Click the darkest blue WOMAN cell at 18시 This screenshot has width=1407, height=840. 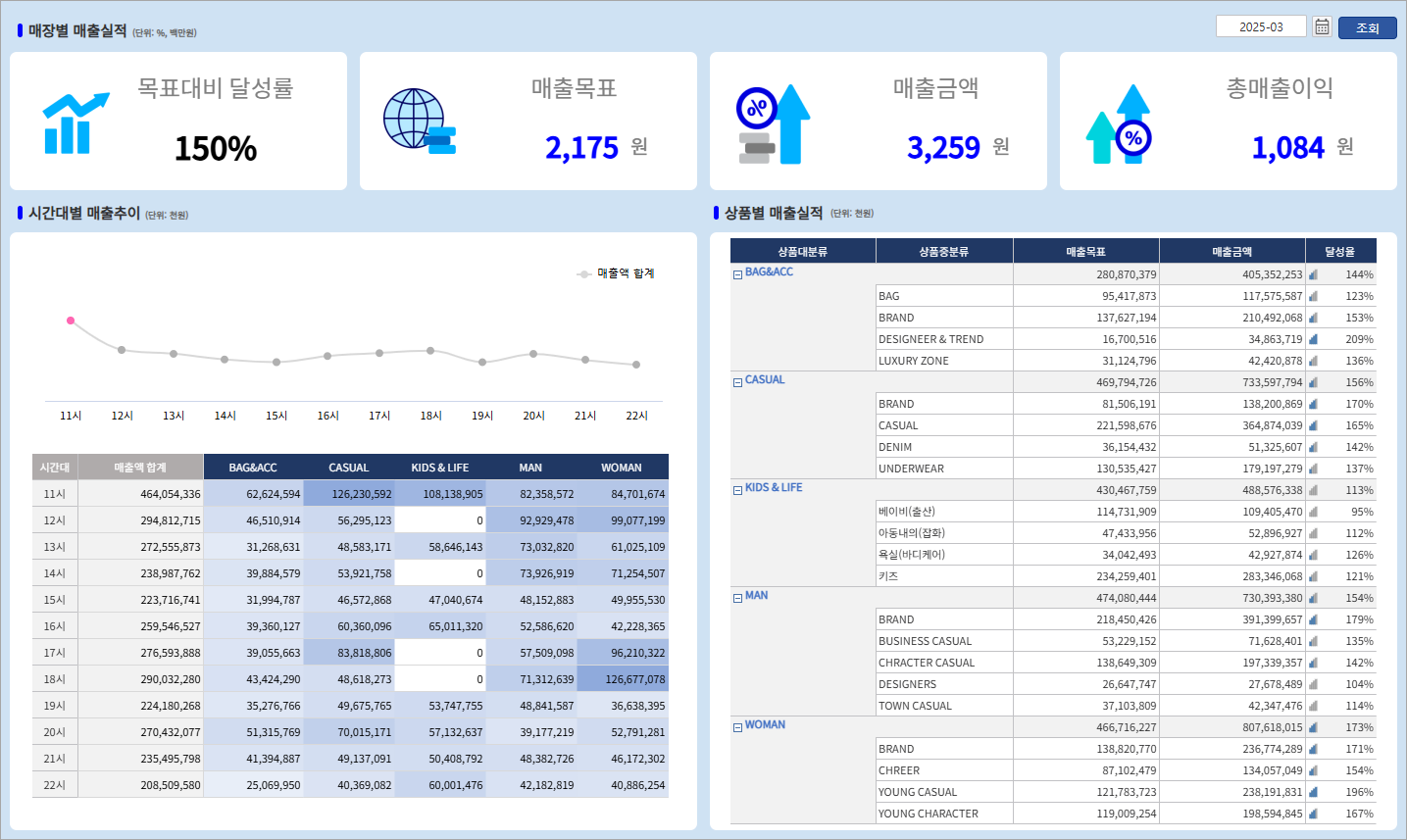pos(622,679)
